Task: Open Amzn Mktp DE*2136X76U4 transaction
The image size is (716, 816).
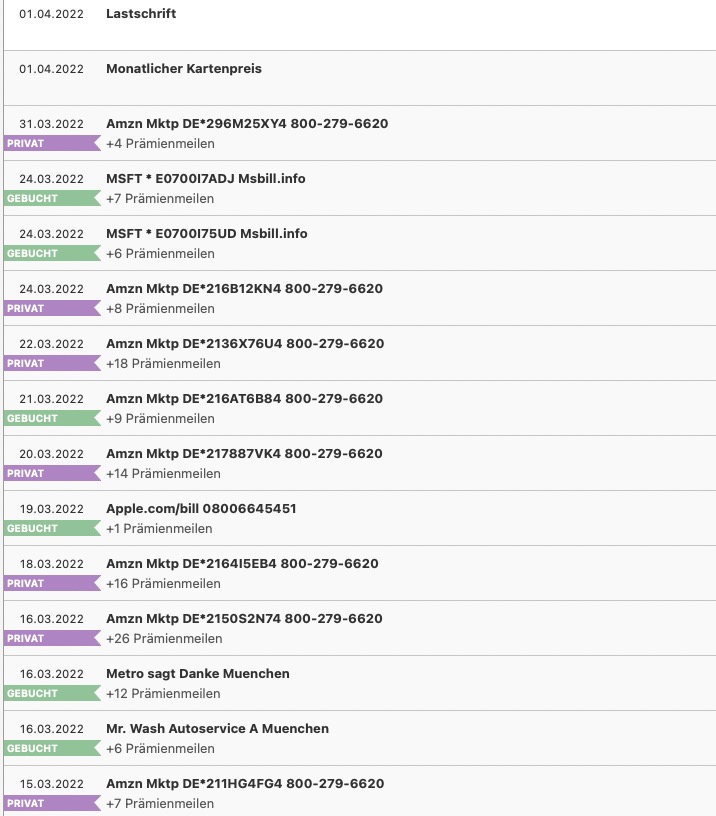Action: [245, 343]
